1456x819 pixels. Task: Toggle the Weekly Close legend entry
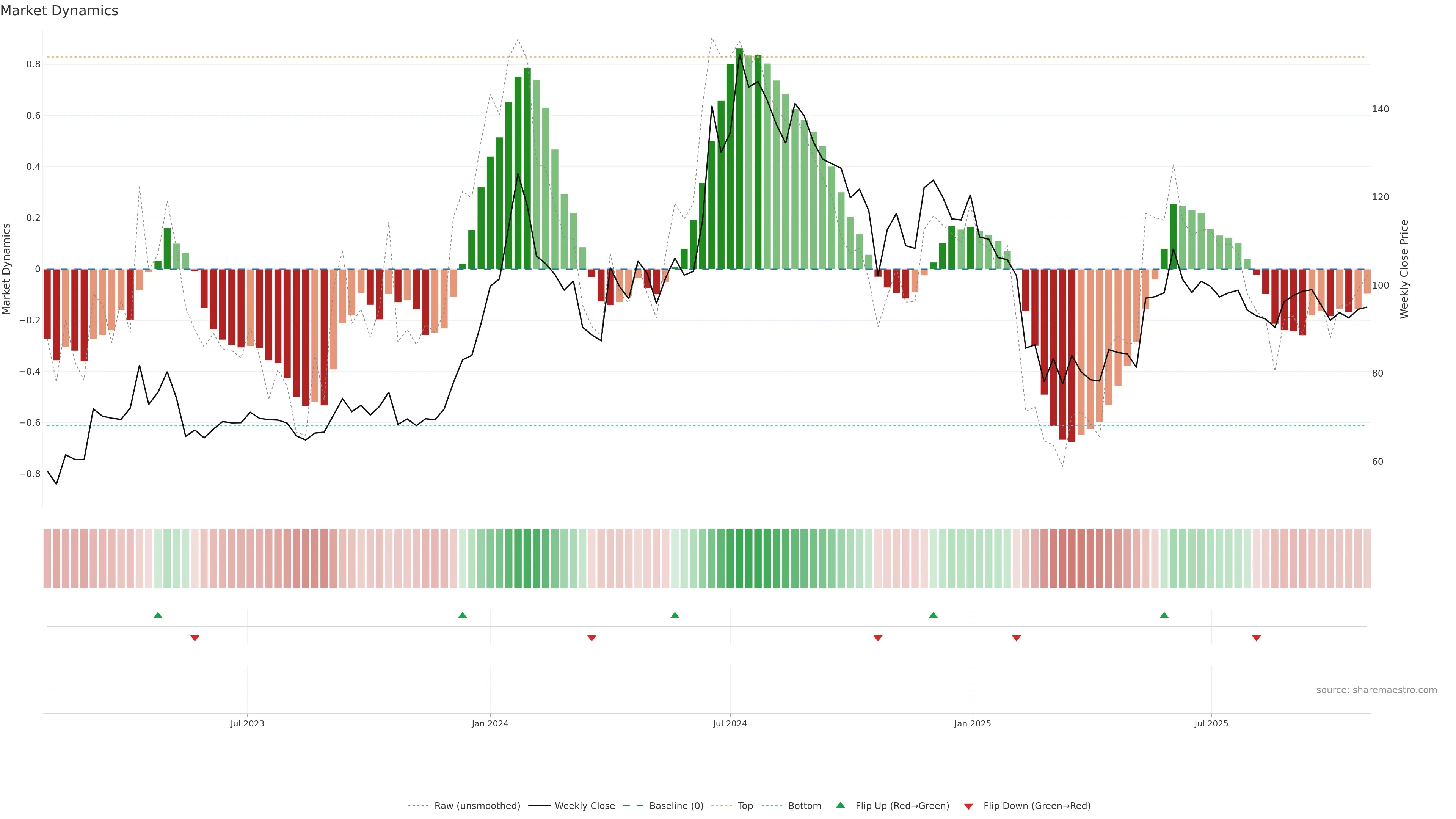(x=584, y=806)
